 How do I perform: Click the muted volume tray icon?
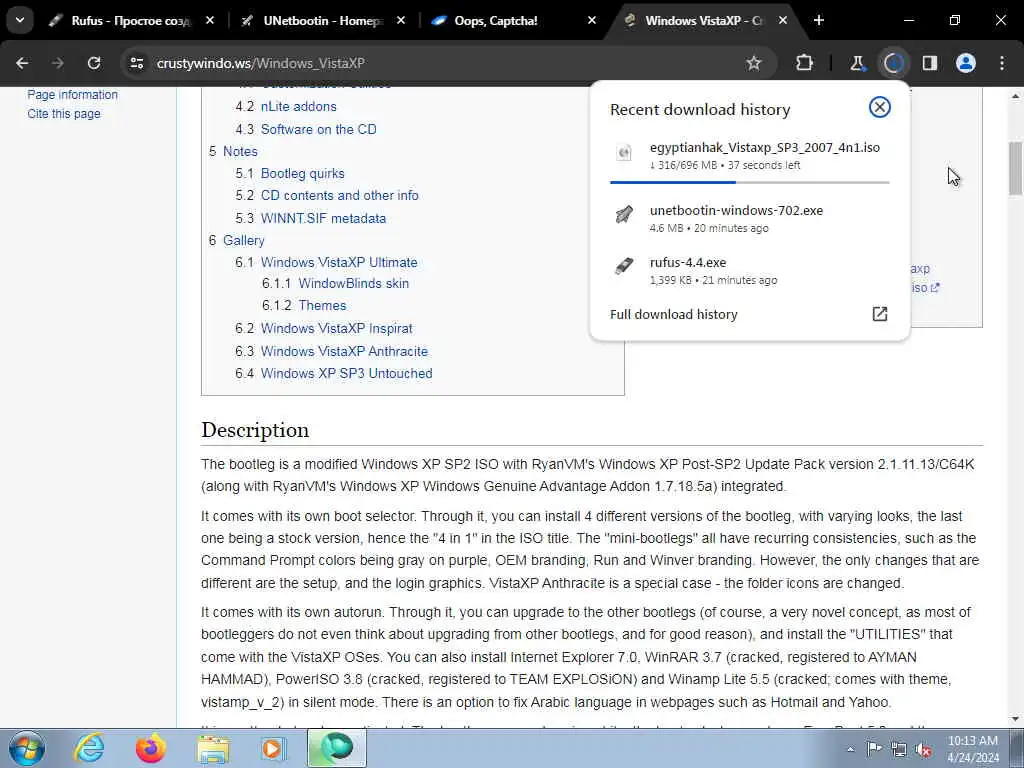(923, 750)
